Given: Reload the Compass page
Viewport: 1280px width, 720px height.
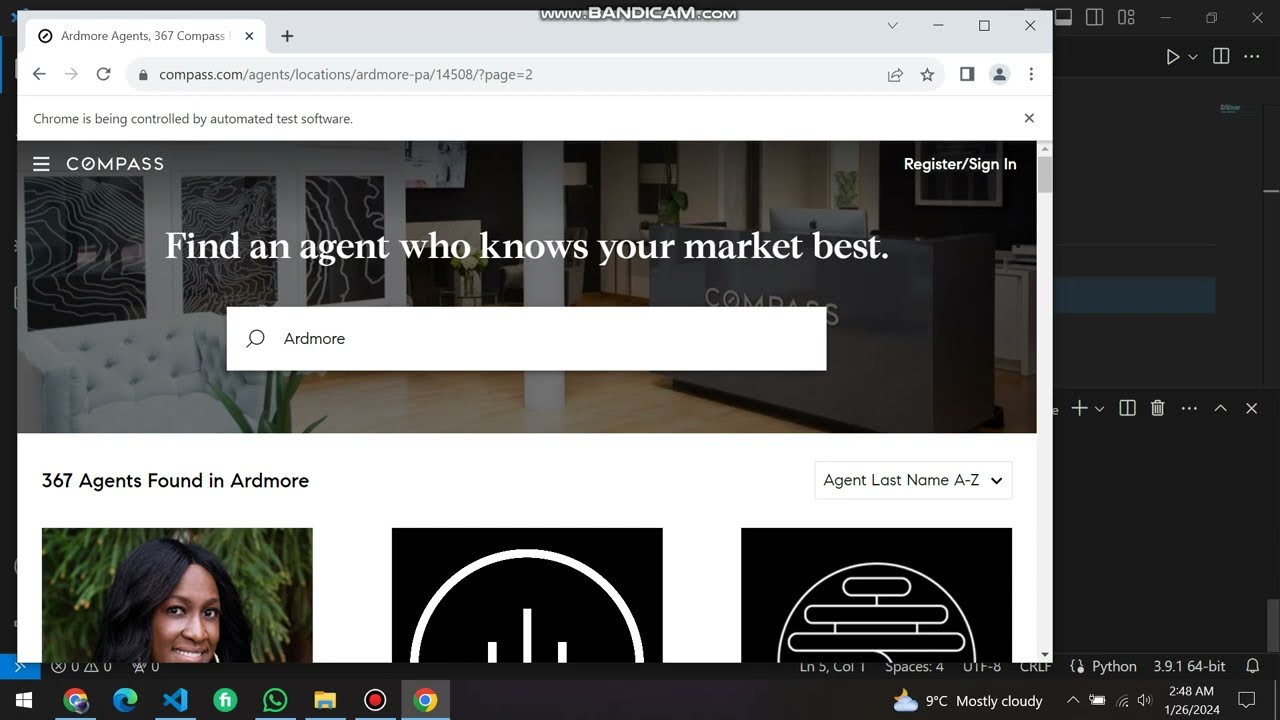Looking at the screenshot, I should coord(103,74).
